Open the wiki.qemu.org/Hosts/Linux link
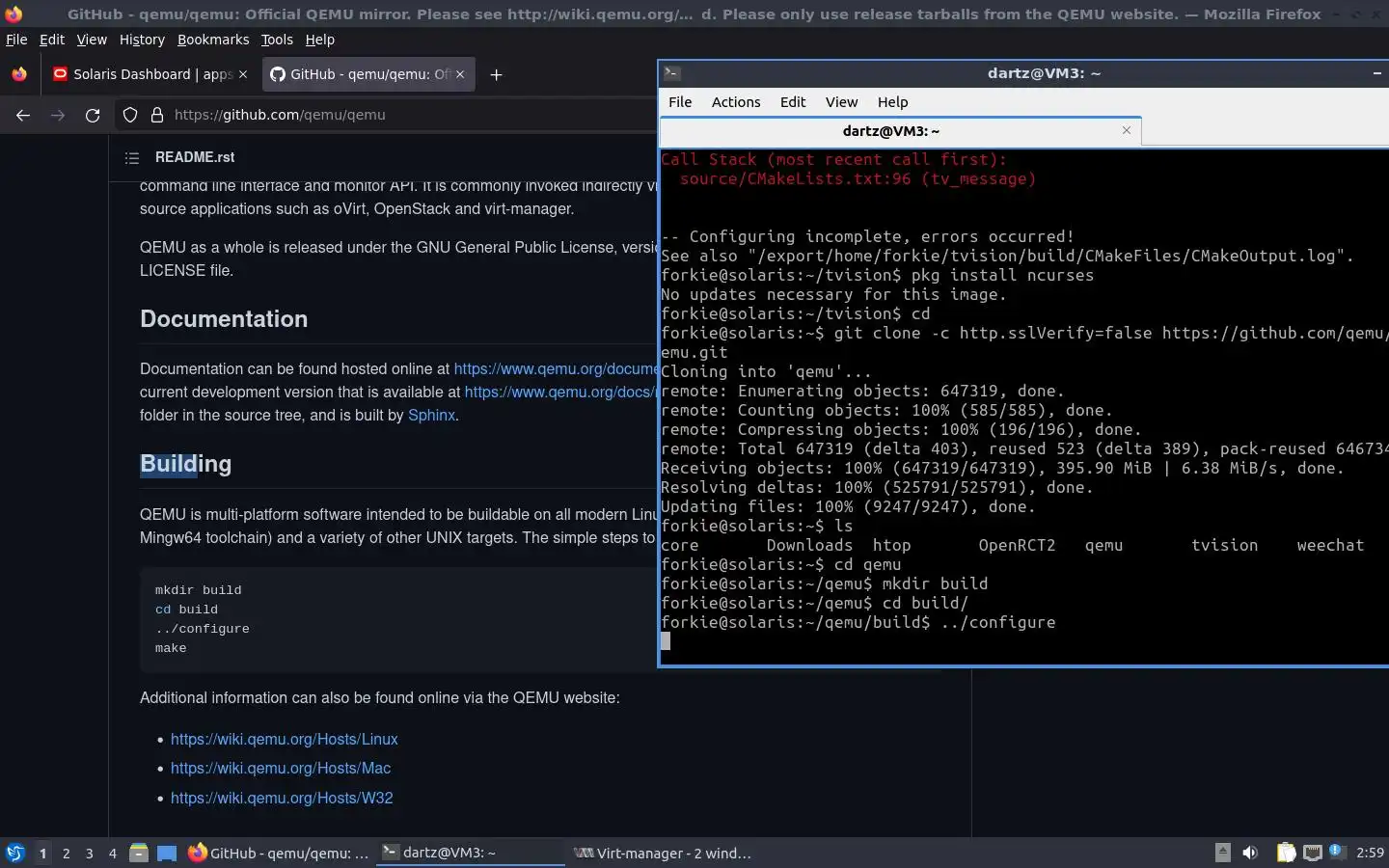The height and width of the screenshot is (868, 1389). tap(285, 740)
